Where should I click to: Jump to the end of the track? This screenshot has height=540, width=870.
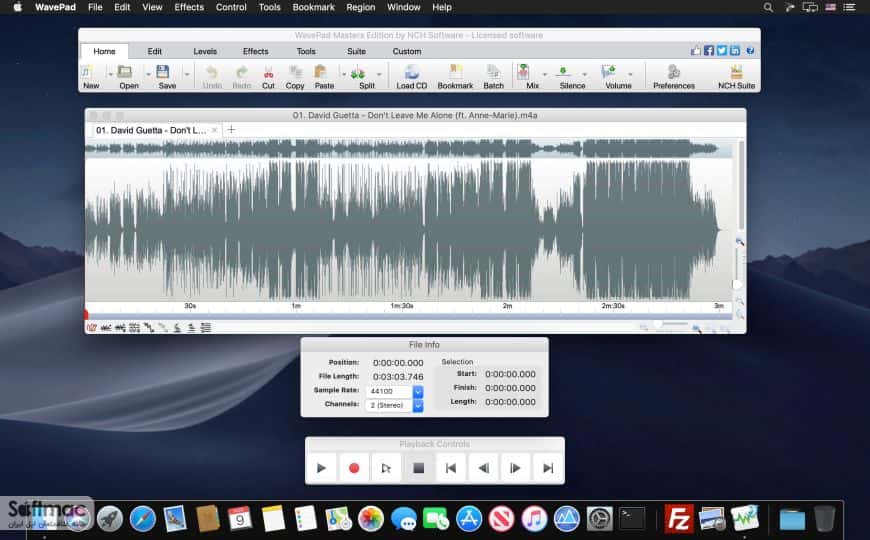pos(548,468)
